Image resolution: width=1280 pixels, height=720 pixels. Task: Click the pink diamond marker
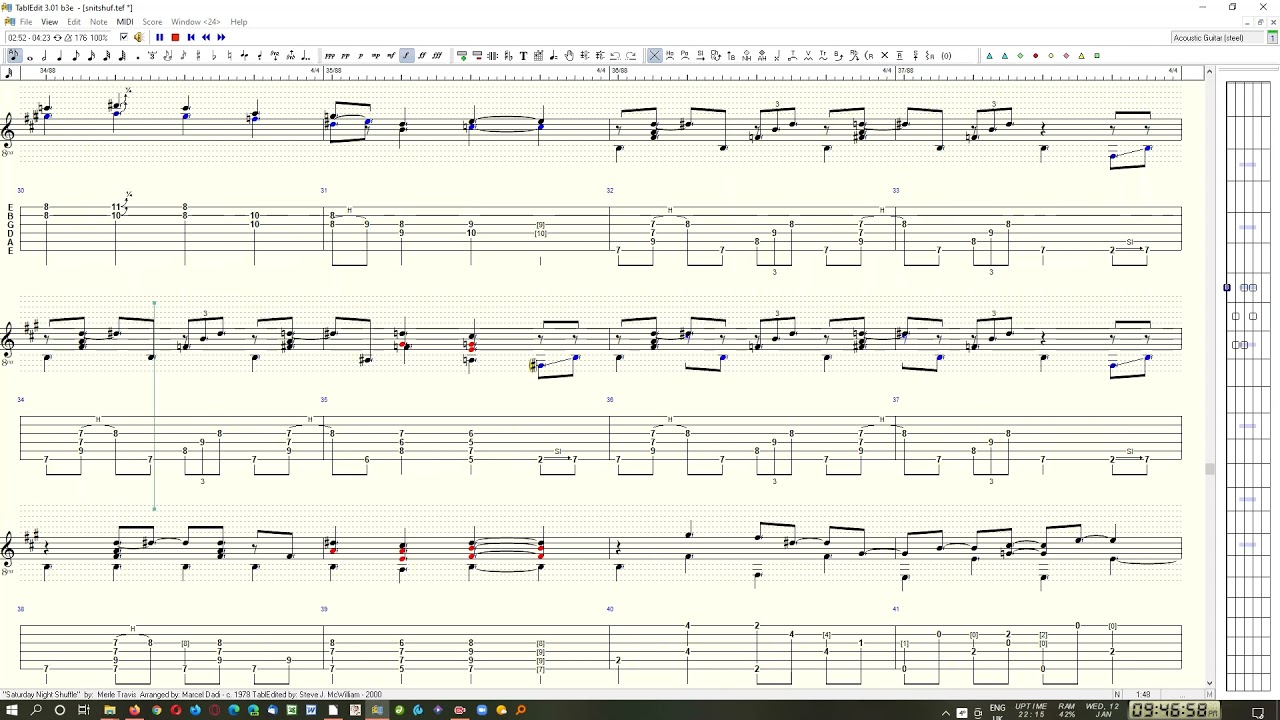pyautogui.click(x=1066, y=56)
